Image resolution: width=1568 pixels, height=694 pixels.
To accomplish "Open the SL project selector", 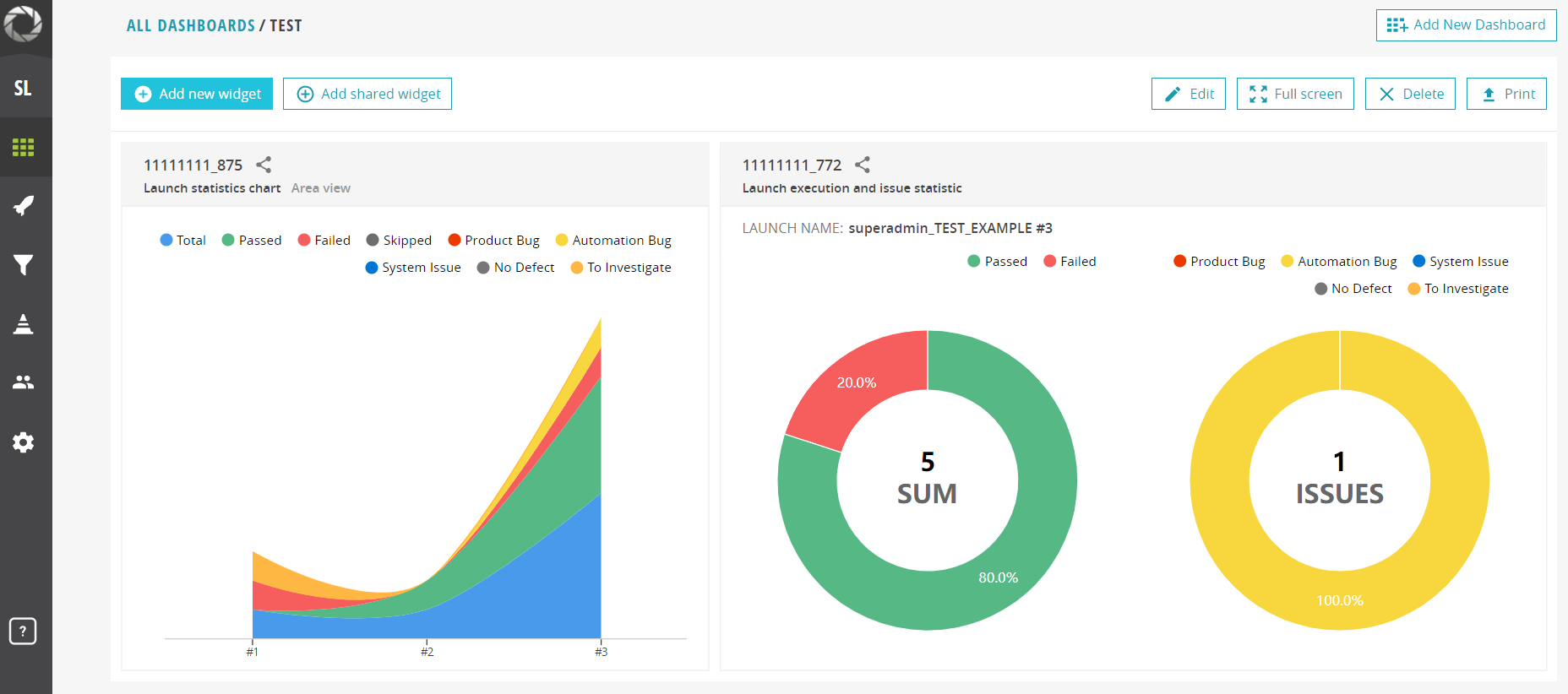I will click(24, 88).
